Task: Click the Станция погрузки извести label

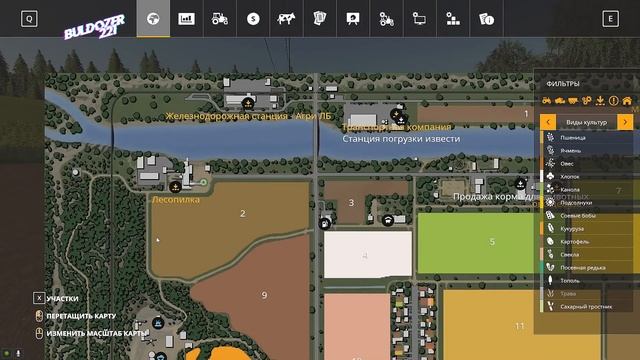Action: point(401,139)
